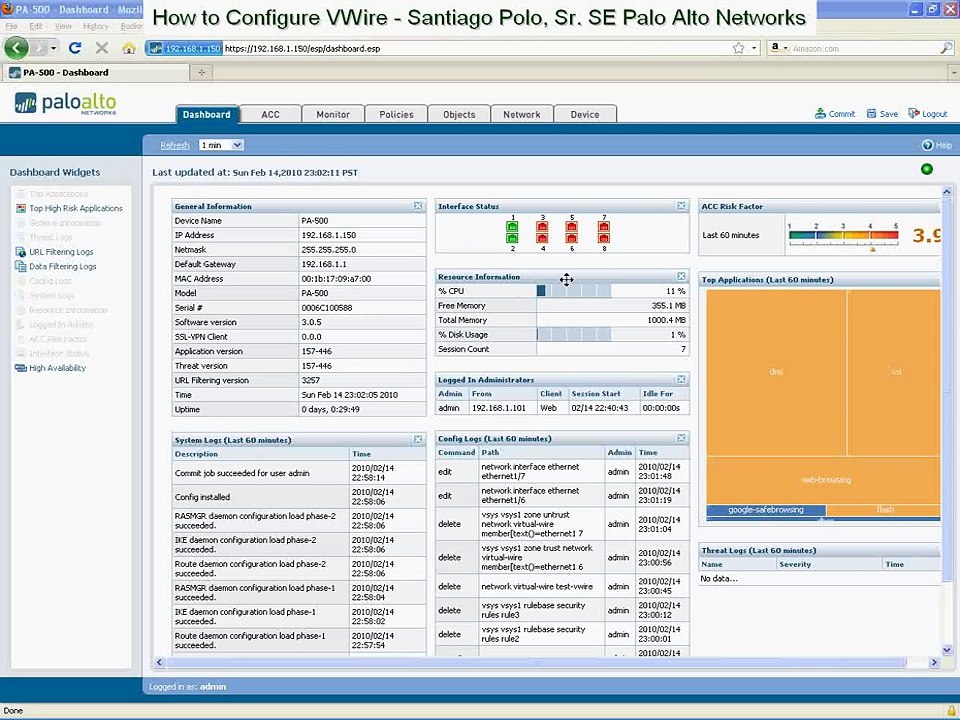Screen dimensions: 960x720
Task: Reload the page with the refresh icon
Action: point(75,48)
